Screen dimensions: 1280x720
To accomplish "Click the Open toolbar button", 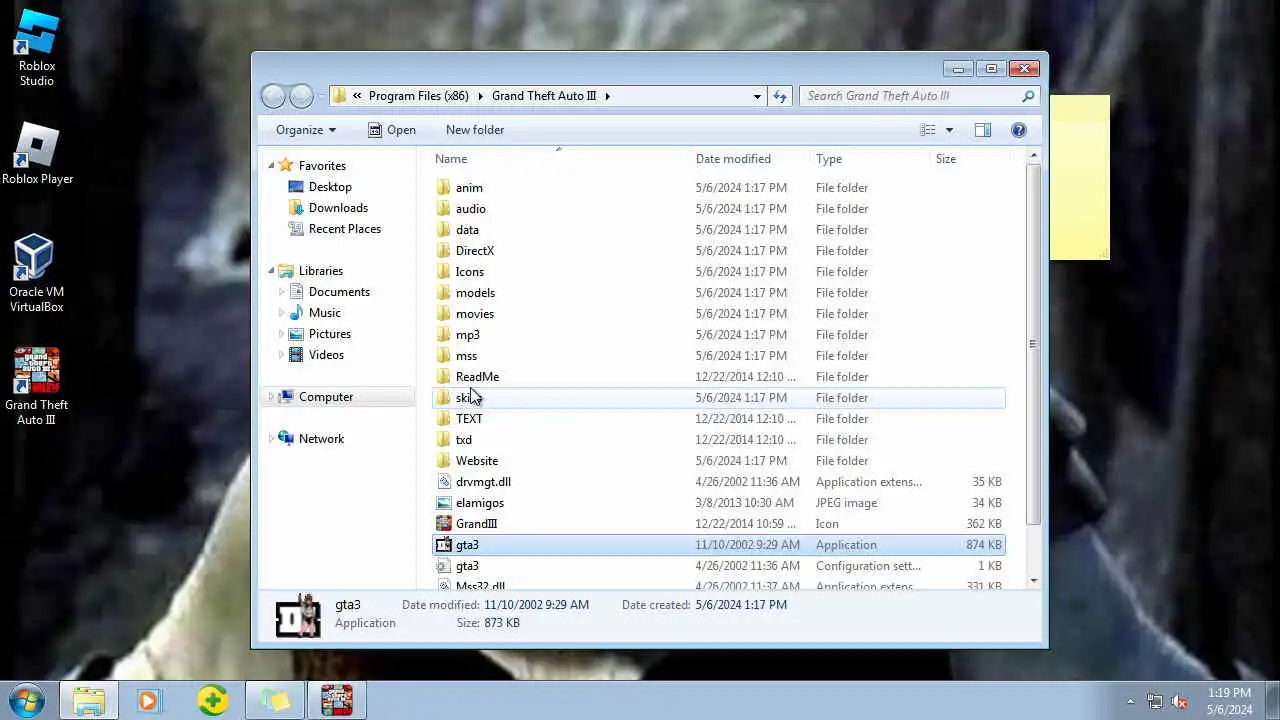I will click(x=391, y=130).
